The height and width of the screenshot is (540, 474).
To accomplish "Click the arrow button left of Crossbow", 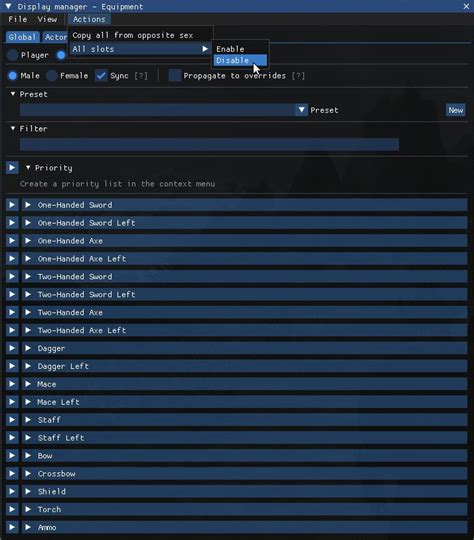I will coord(12,474).
